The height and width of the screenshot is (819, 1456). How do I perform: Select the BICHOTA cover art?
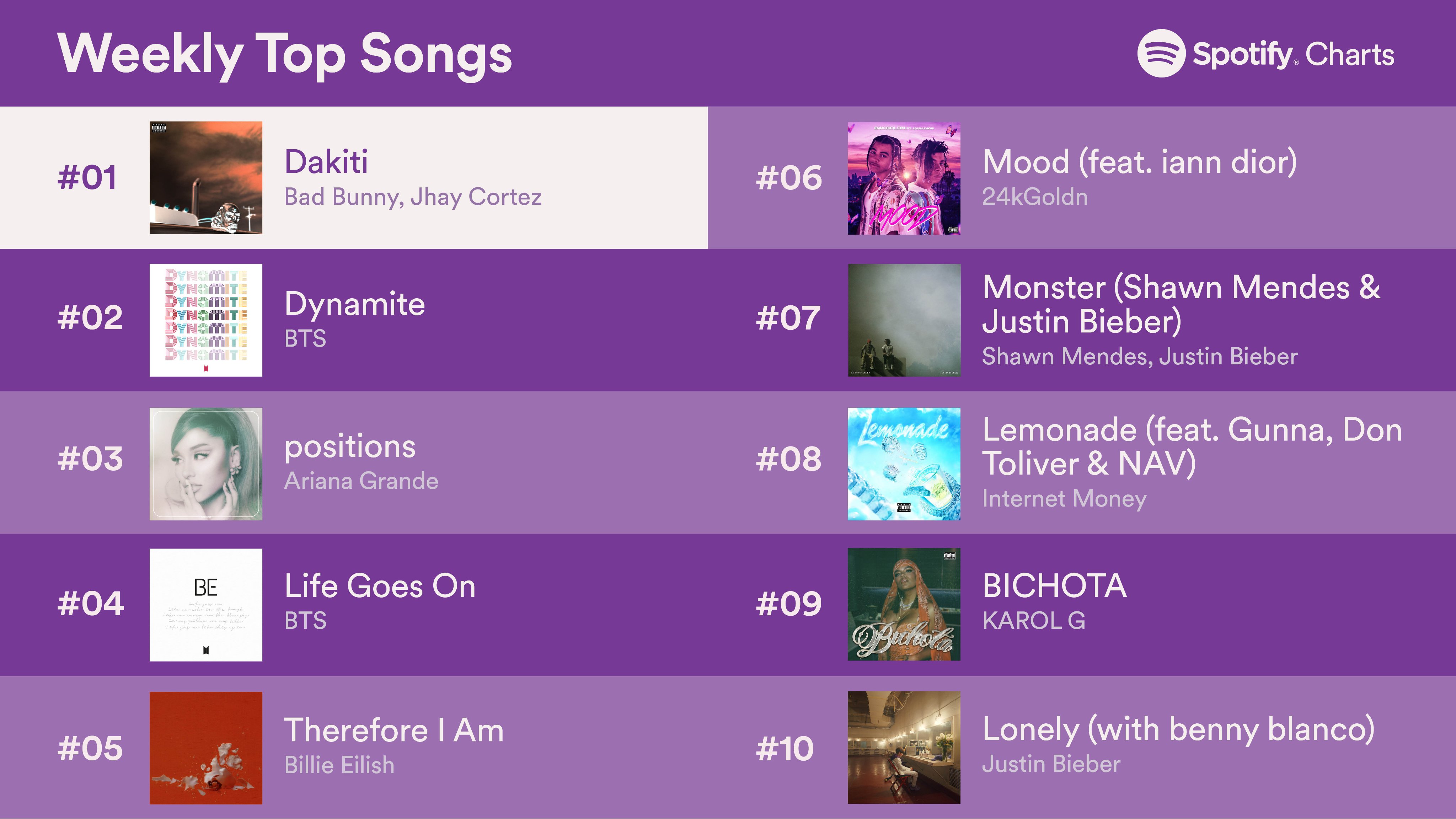pyautogui.click(x=903, y=604)
